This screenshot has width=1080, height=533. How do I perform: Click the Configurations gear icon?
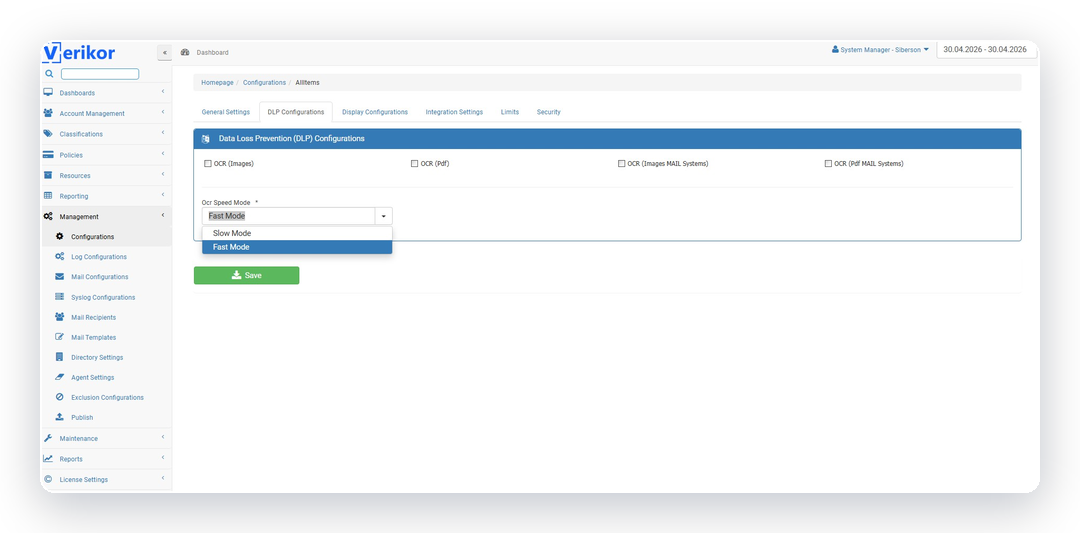pos(59,236)
